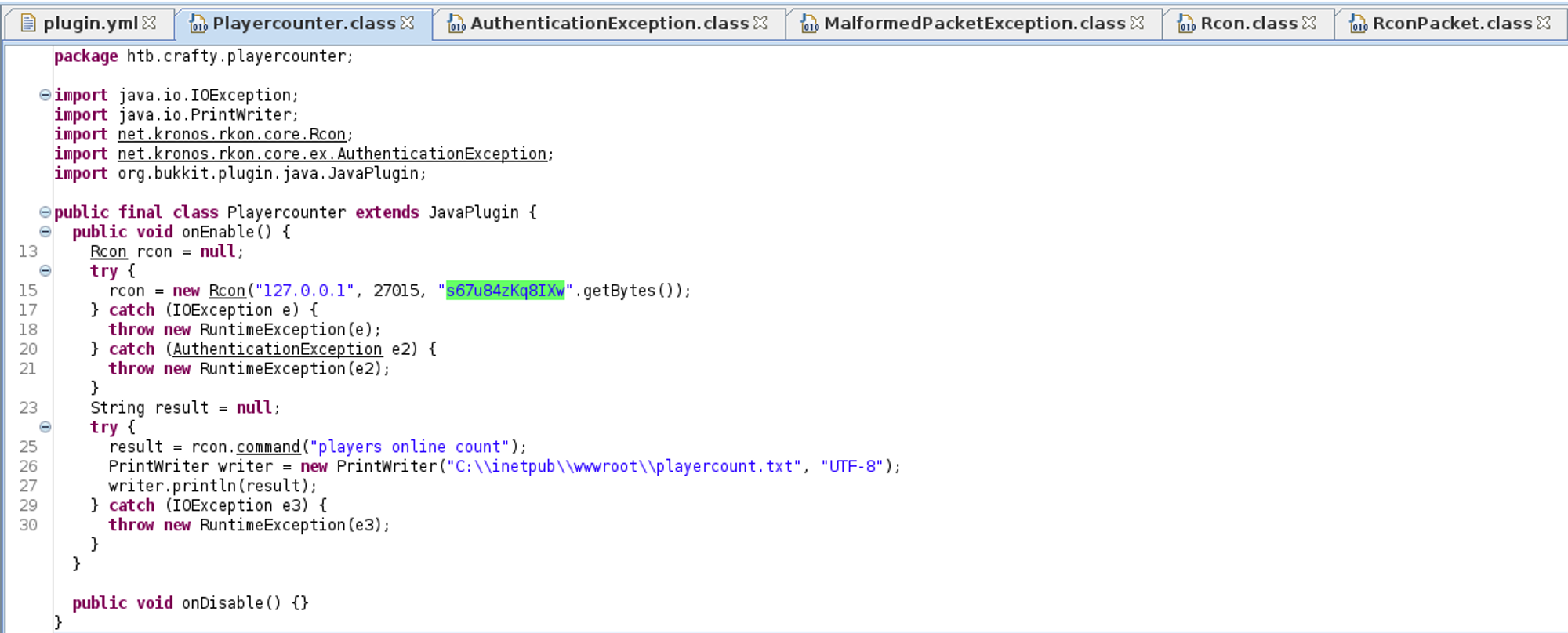The height and width of the screenshot is (633, 1568).
Task: Open the RconPacket.class tab
Action: point(1451,24)
